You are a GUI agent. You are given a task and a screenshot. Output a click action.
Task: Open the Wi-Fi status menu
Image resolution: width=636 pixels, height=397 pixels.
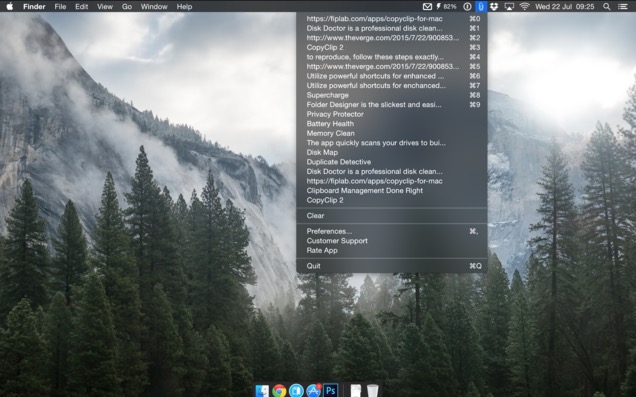click(x=524, y=6)
